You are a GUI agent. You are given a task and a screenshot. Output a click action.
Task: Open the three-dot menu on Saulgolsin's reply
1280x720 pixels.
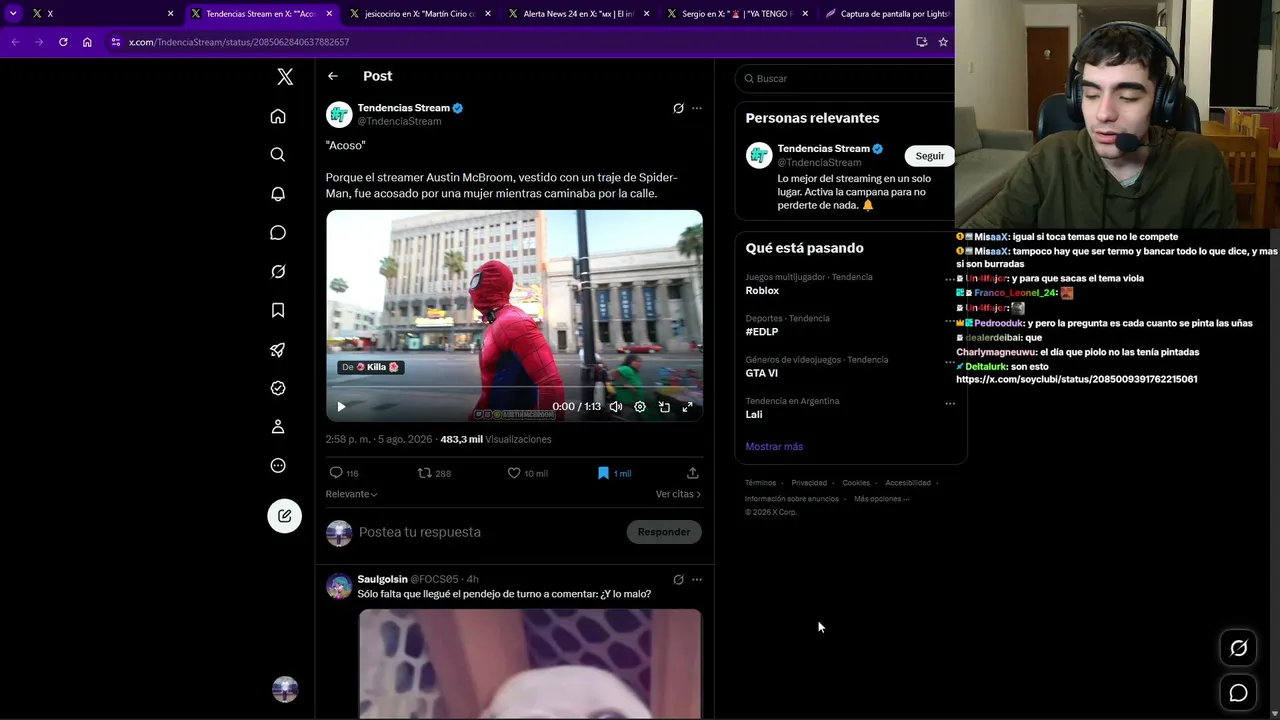697,580
